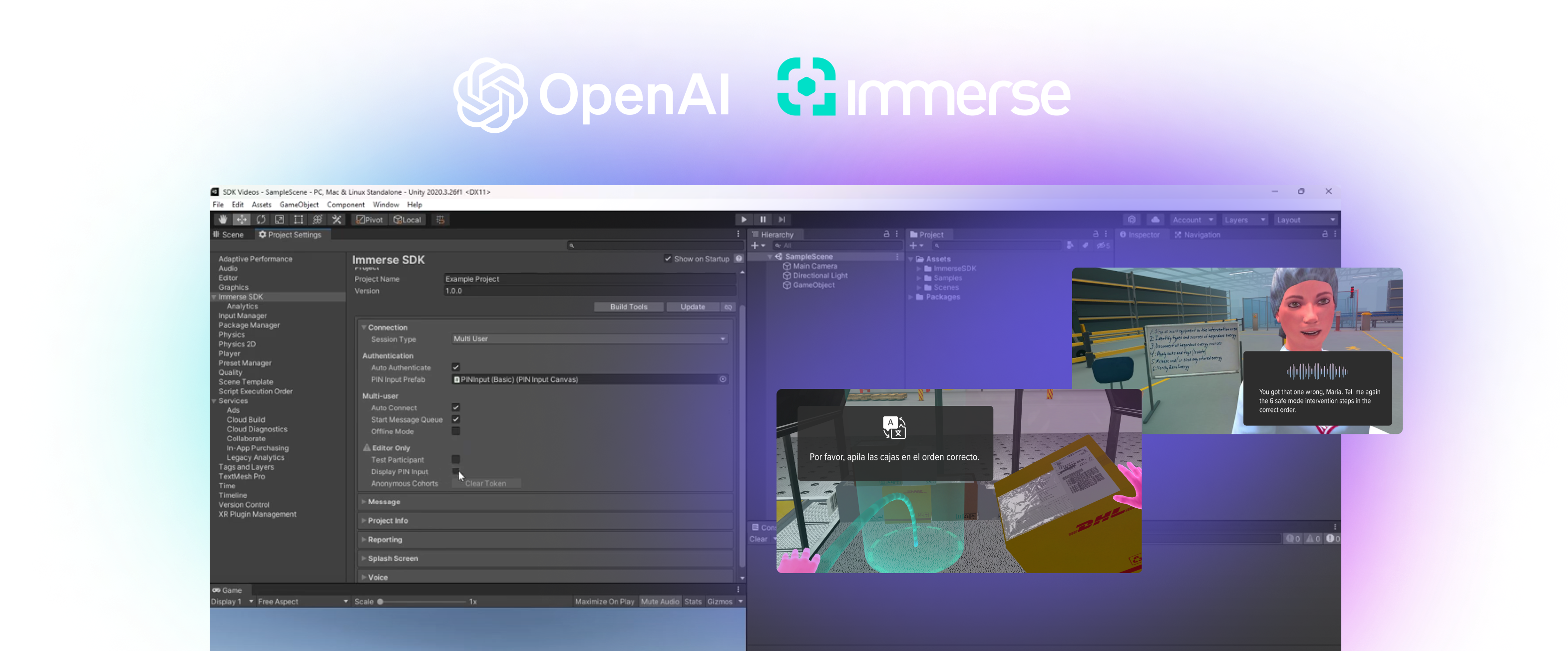Screen dimensions: 1568x651
Task: Lock the Project panel
Action: pyautogui.click(x=1096, y=234)
